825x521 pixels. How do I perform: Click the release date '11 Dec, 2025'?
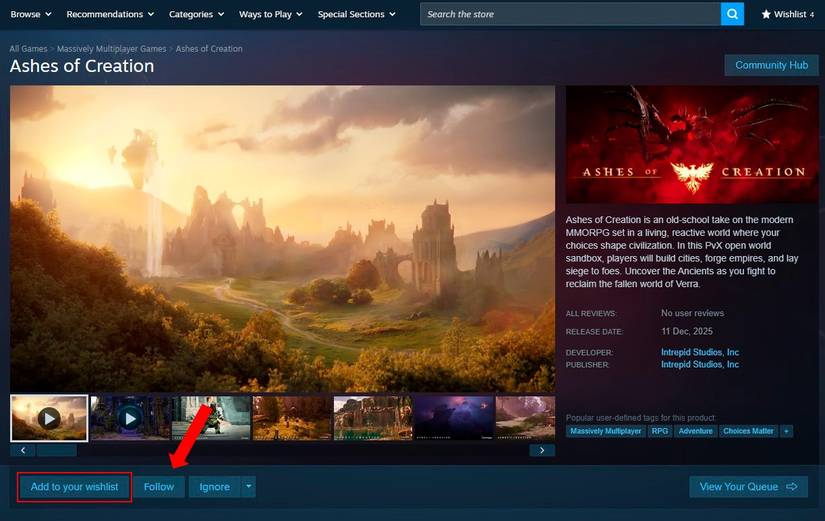687,331
